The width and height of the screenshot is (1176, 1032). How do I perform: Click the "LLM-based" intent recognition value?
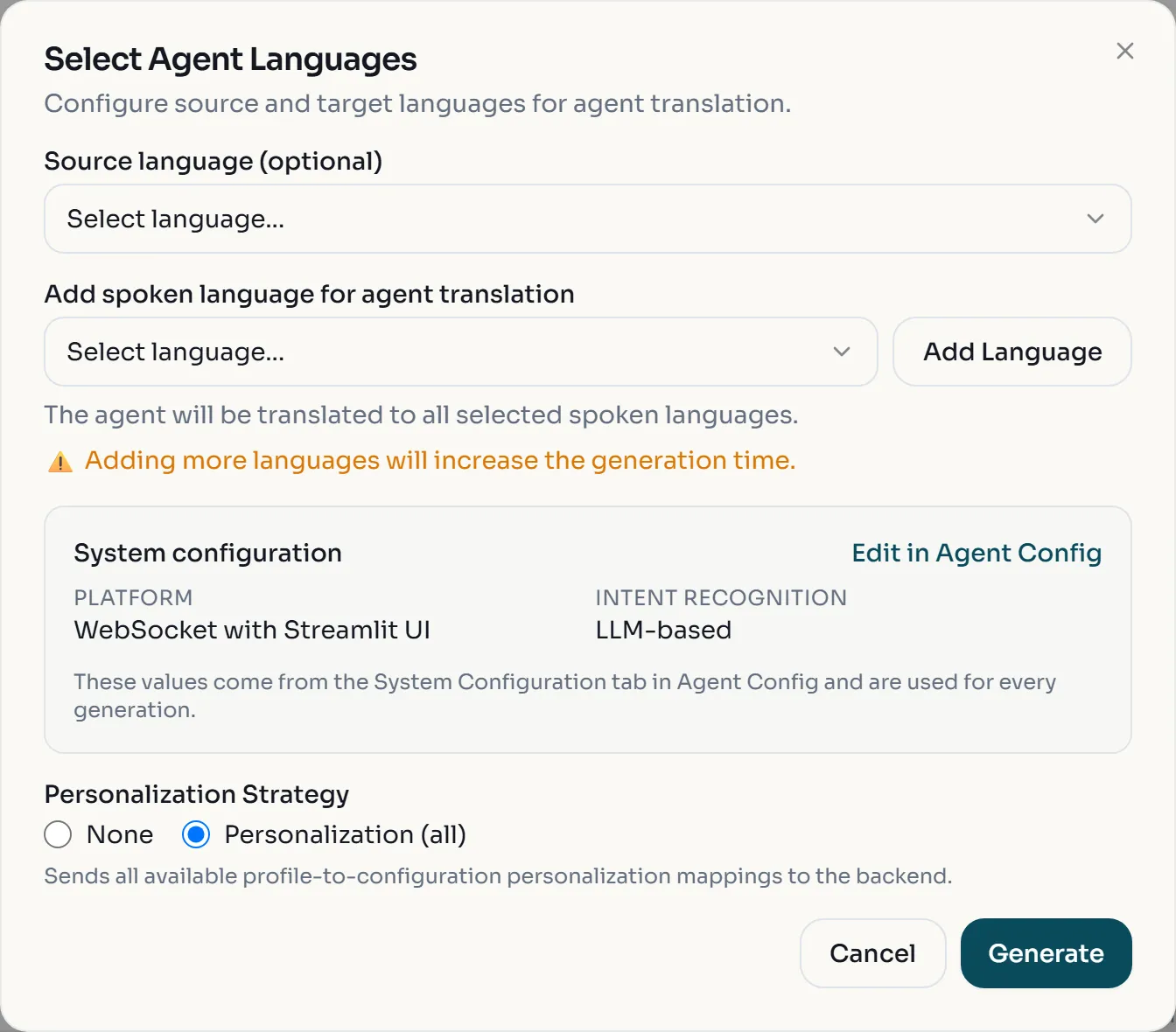663,630
